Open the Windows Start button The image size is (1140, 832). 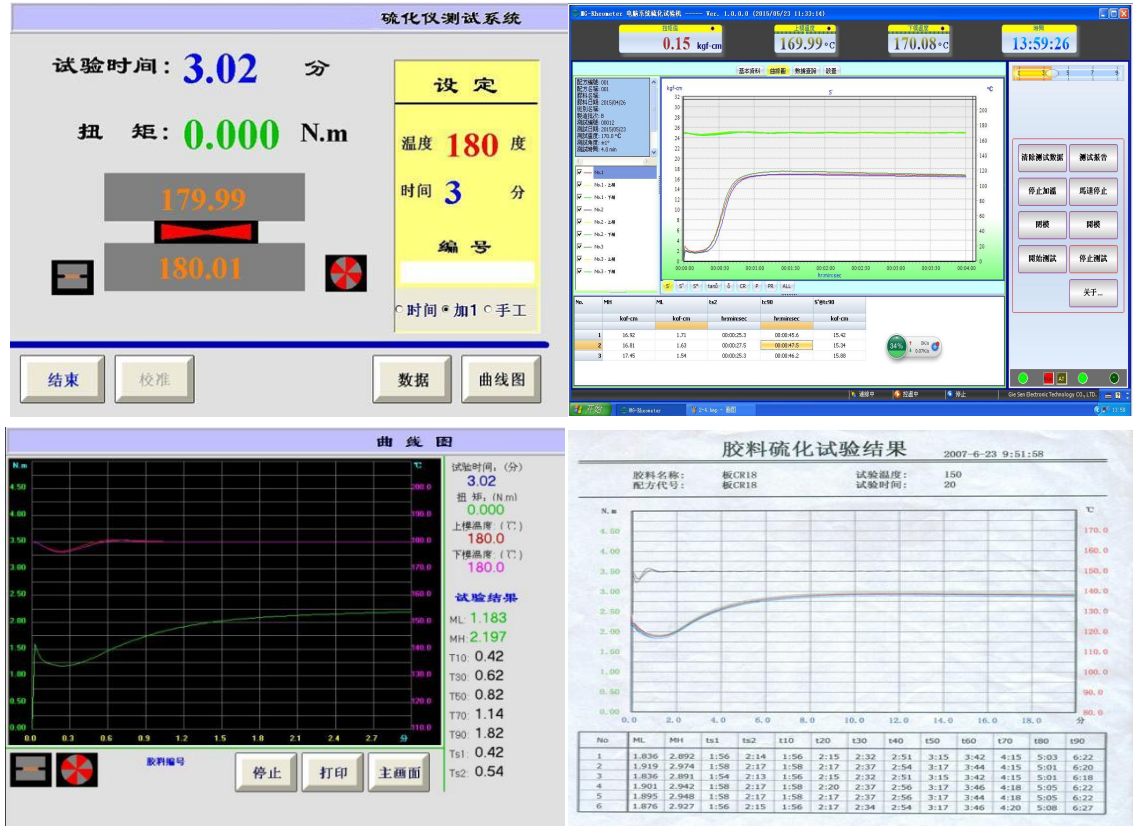(588, 410)
